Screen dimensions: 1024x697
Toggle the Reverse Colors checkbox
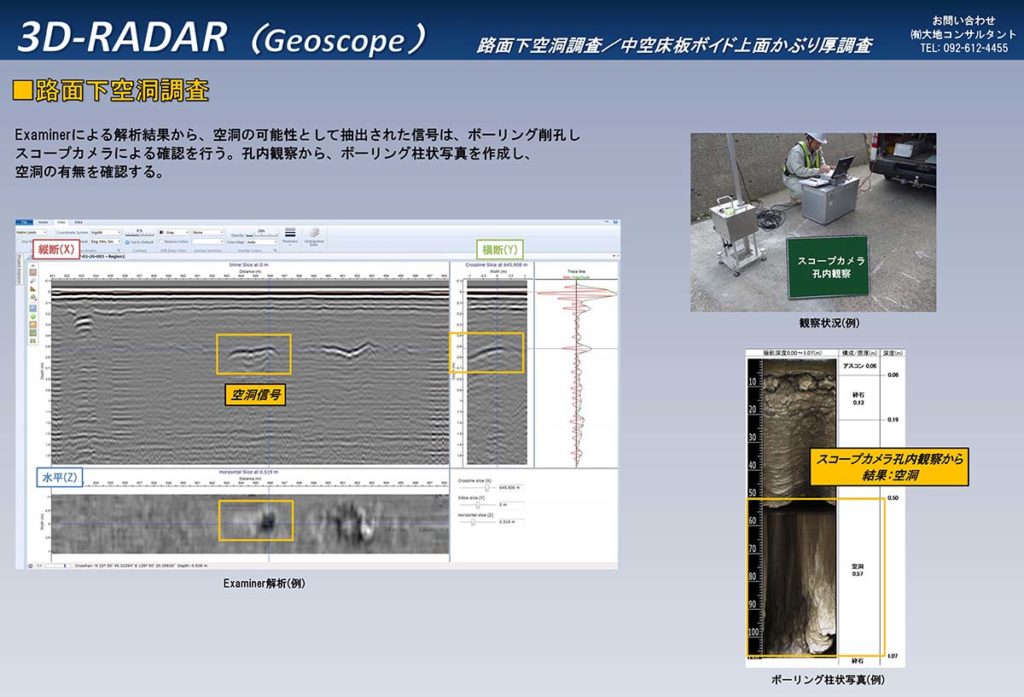pos(162,242)
